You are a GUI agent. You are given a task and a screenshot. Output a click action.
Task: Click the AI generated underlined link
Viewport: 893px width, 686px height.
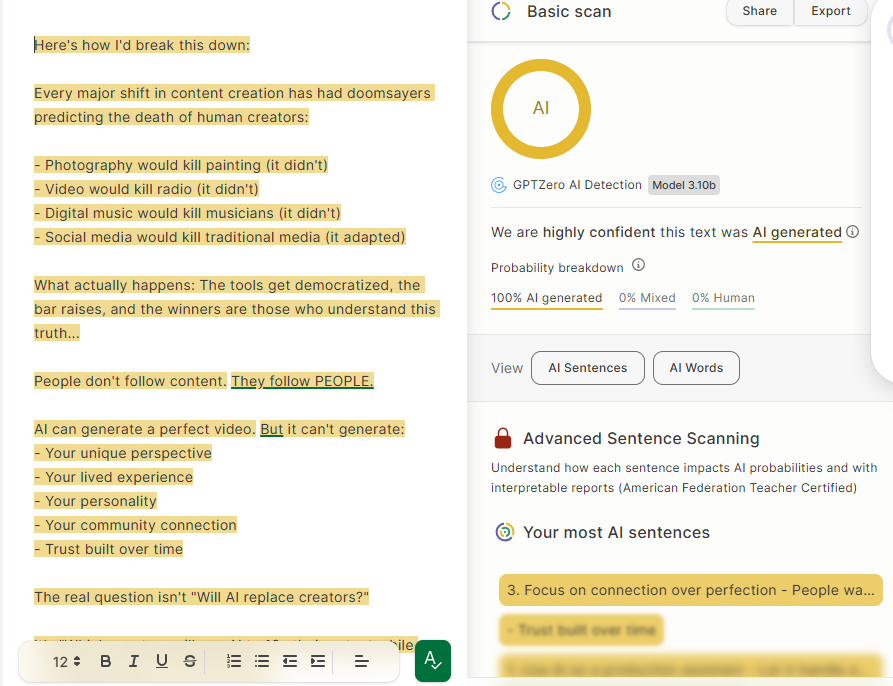click(797, 232)
